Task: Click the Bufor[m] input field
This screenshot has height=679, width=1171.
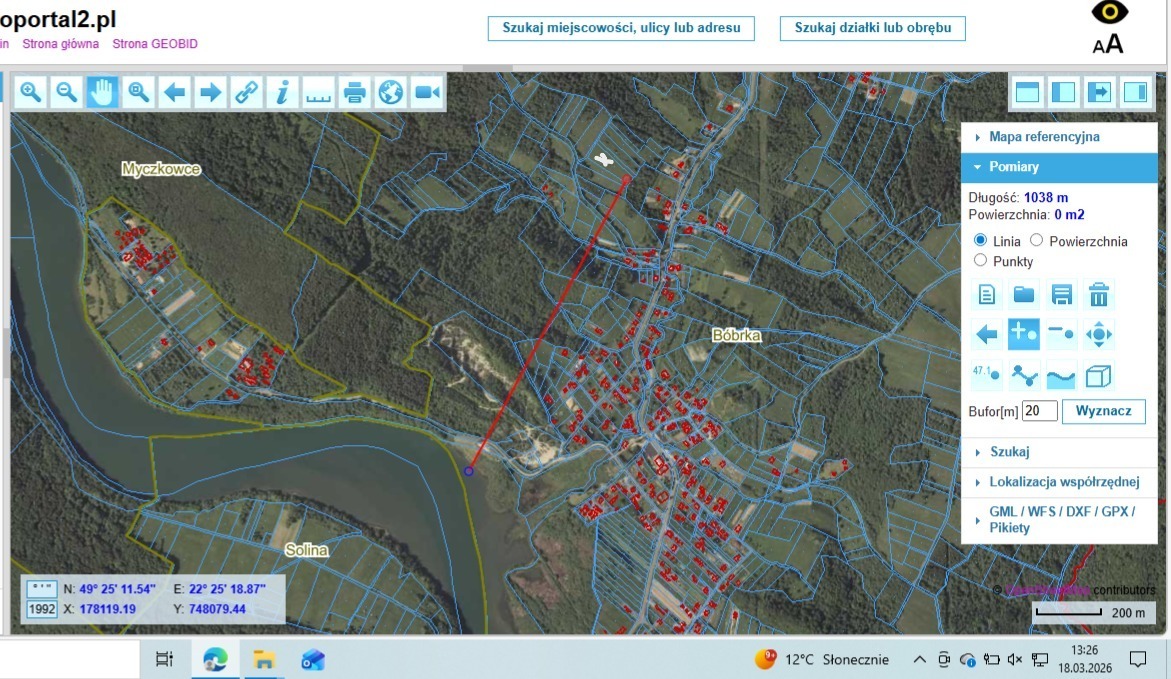Action: (1039, 411)
